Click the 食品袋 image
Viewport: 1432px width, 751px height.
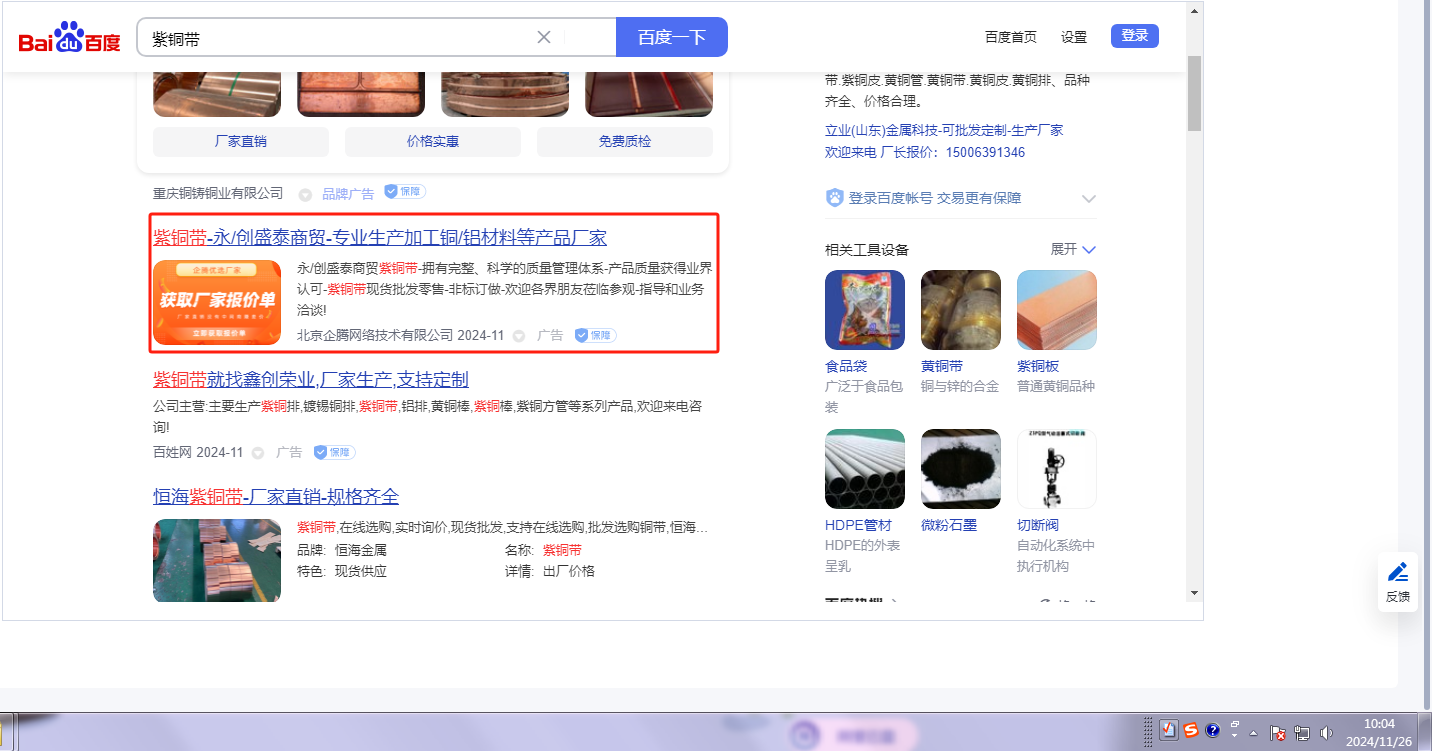(x=865, y=310)
